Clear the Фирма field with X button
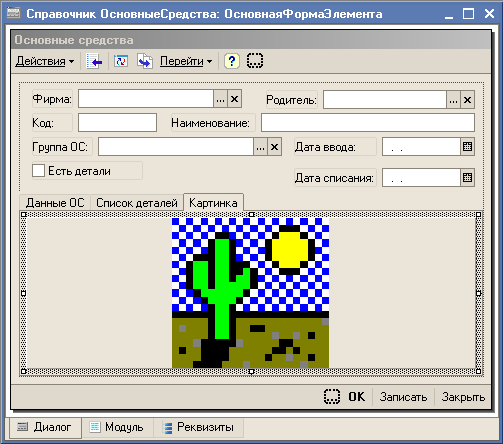The height and width of the screenshot is (444, 503). click(x=235, y=99)
